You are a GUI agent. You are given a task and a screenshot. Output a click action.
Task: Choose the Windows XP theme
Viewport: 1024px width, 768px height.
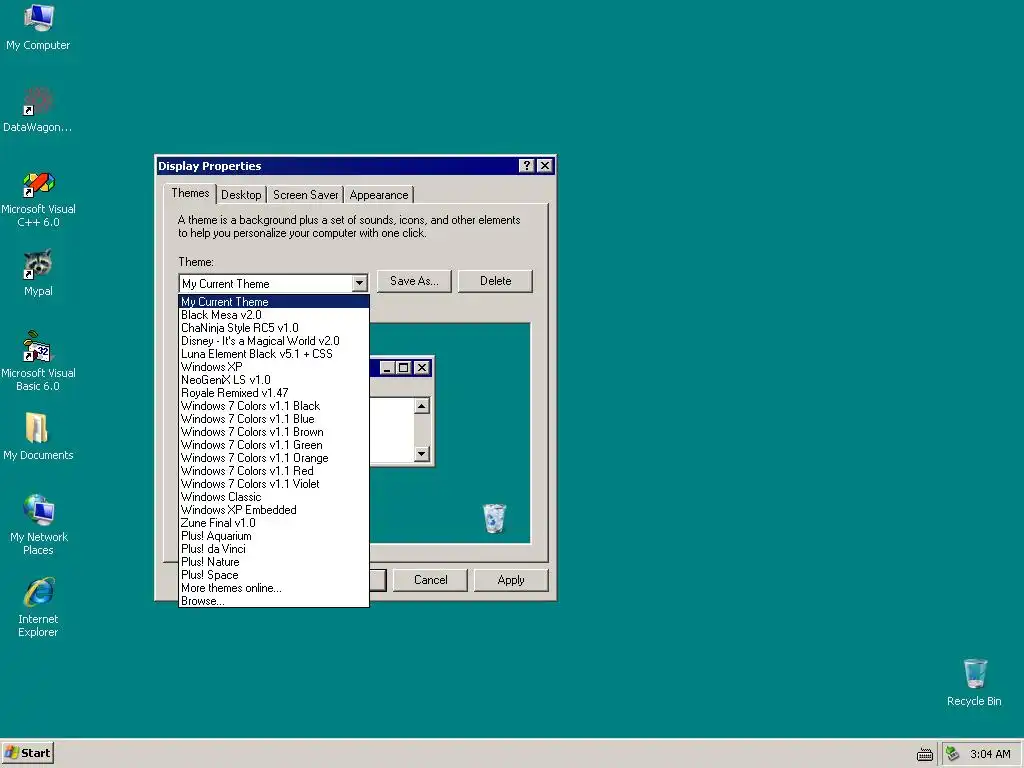coord(274,367)
